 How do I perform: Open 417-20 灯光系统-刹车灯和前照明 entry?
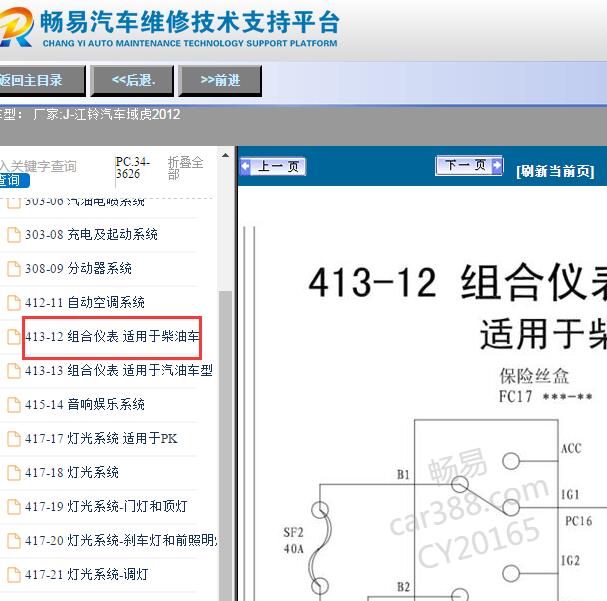click(121, 541)
